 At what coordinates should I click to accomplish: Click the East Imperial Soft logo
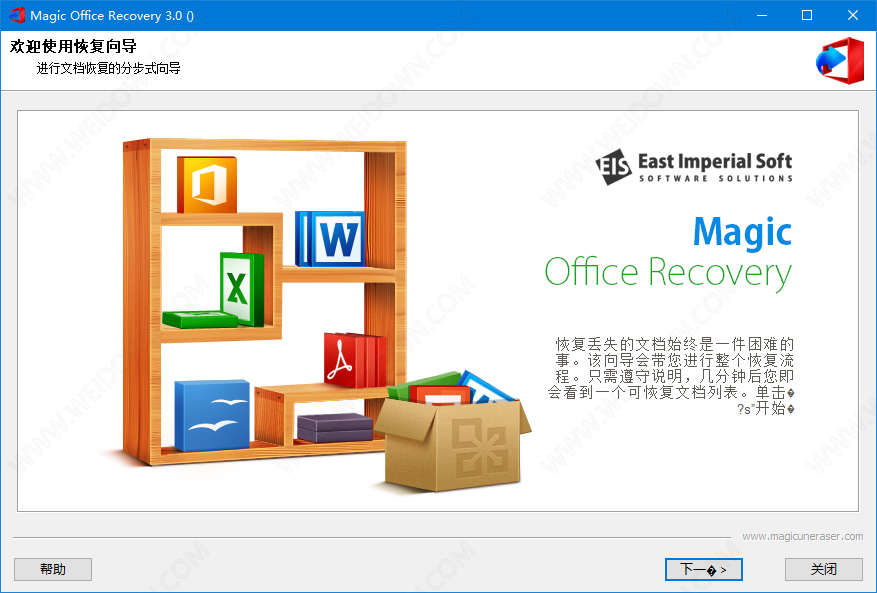point(694,167)
